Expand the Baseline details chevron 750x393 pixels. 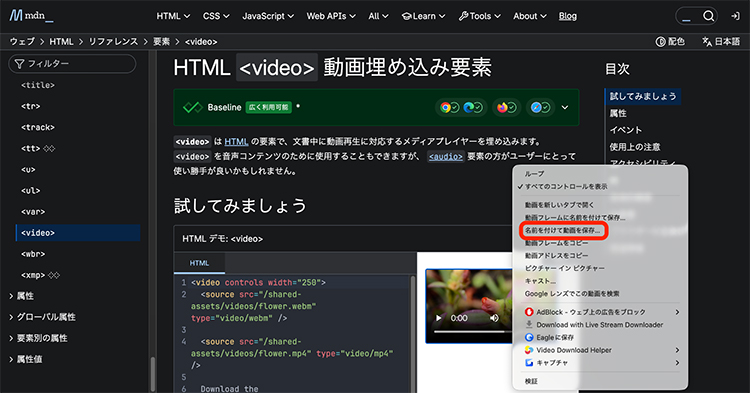pyautogui.click(x=565, y=108)
